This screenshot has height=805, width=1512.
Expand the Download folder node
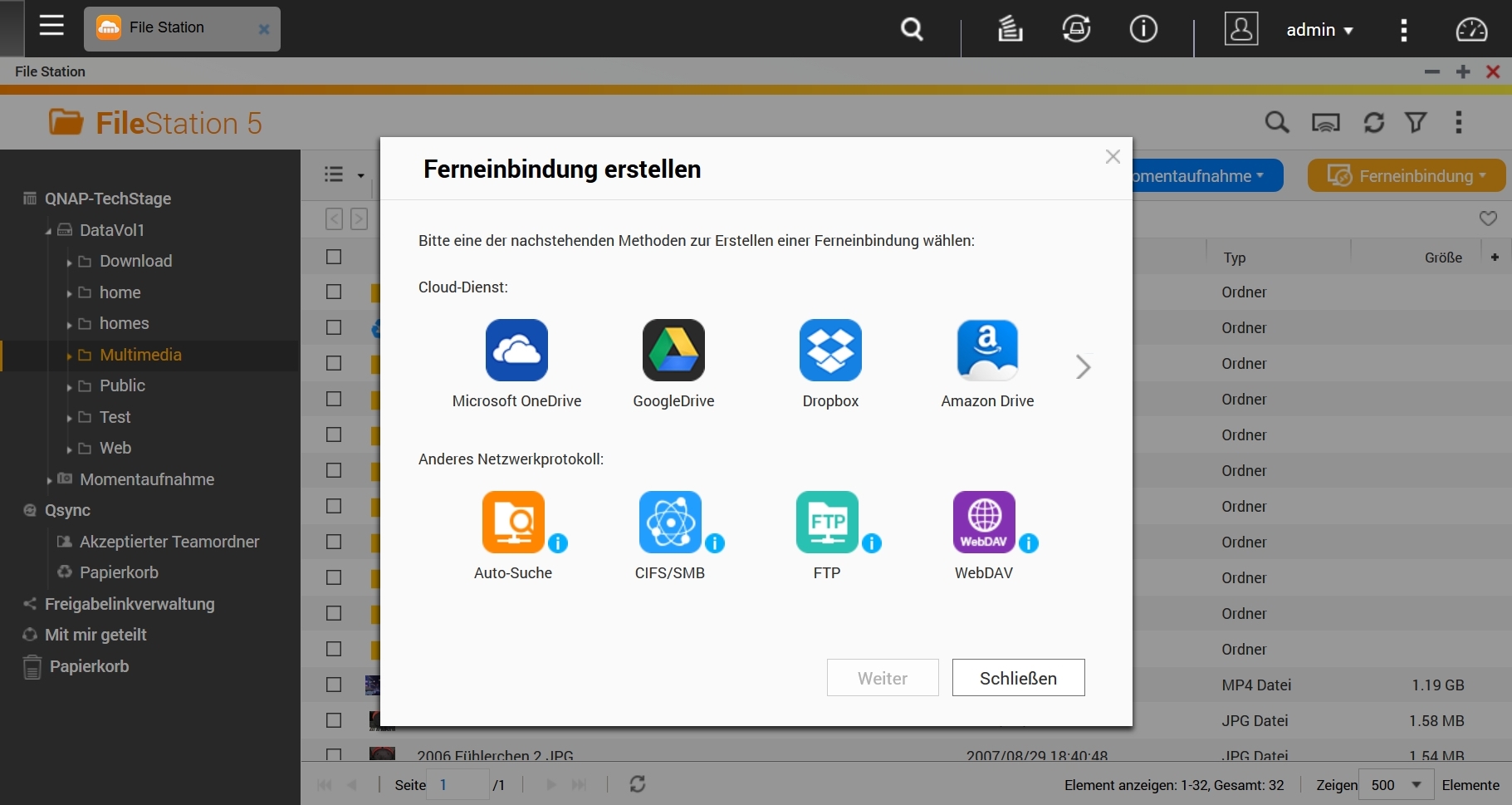[x=69, y=263]
